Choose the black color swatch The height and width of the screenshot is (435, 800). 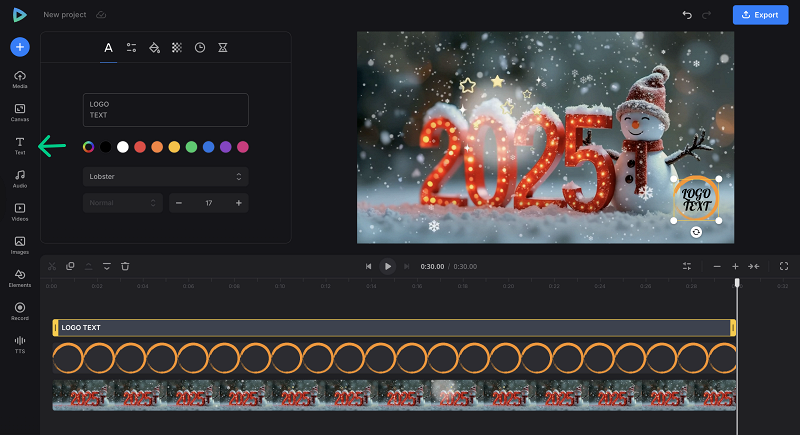(106, 147)
